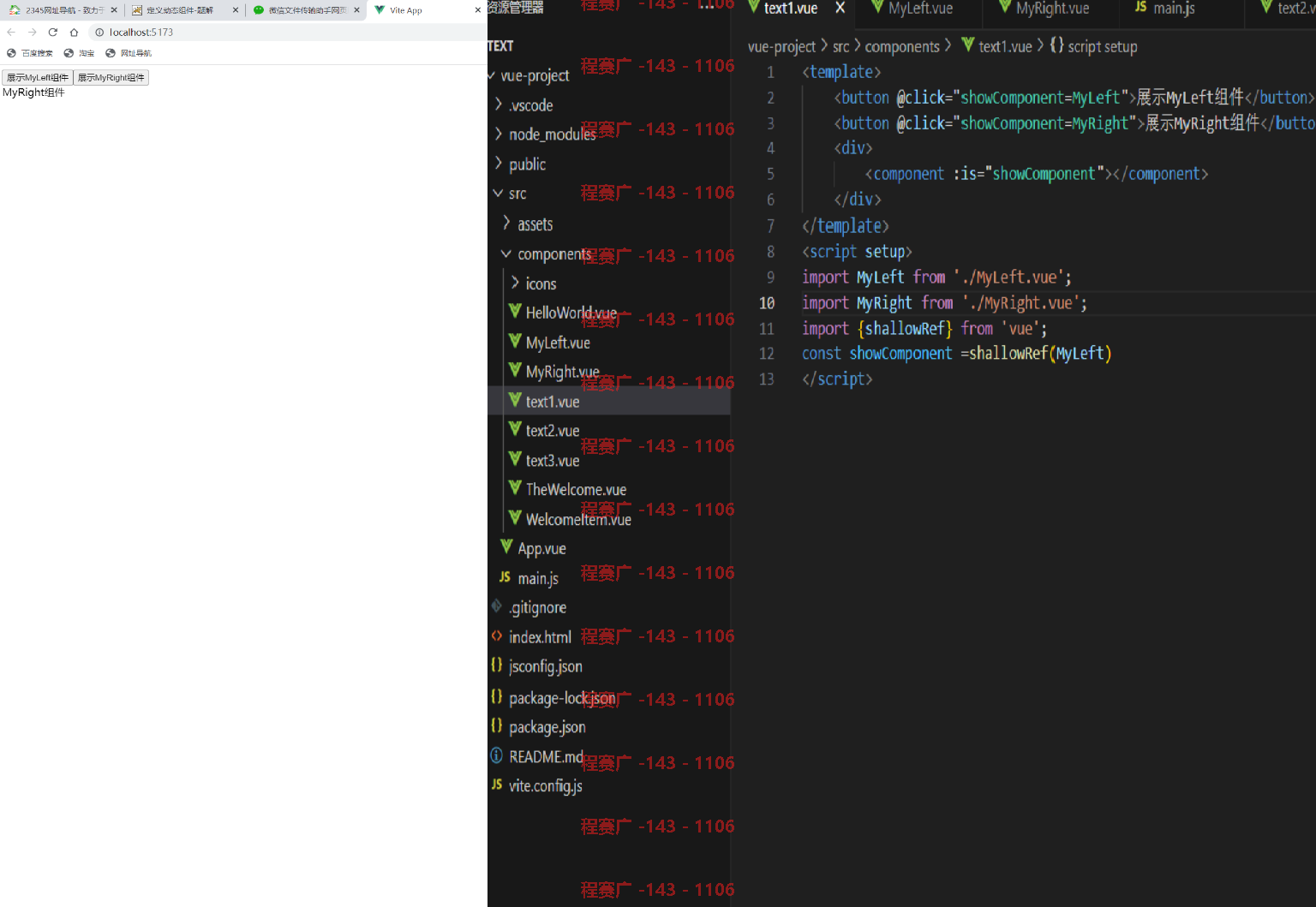The width and height of the screenshot is (1316, 907).
Task: Open the 百度搜索 bookmark
Action: point(30,53)
